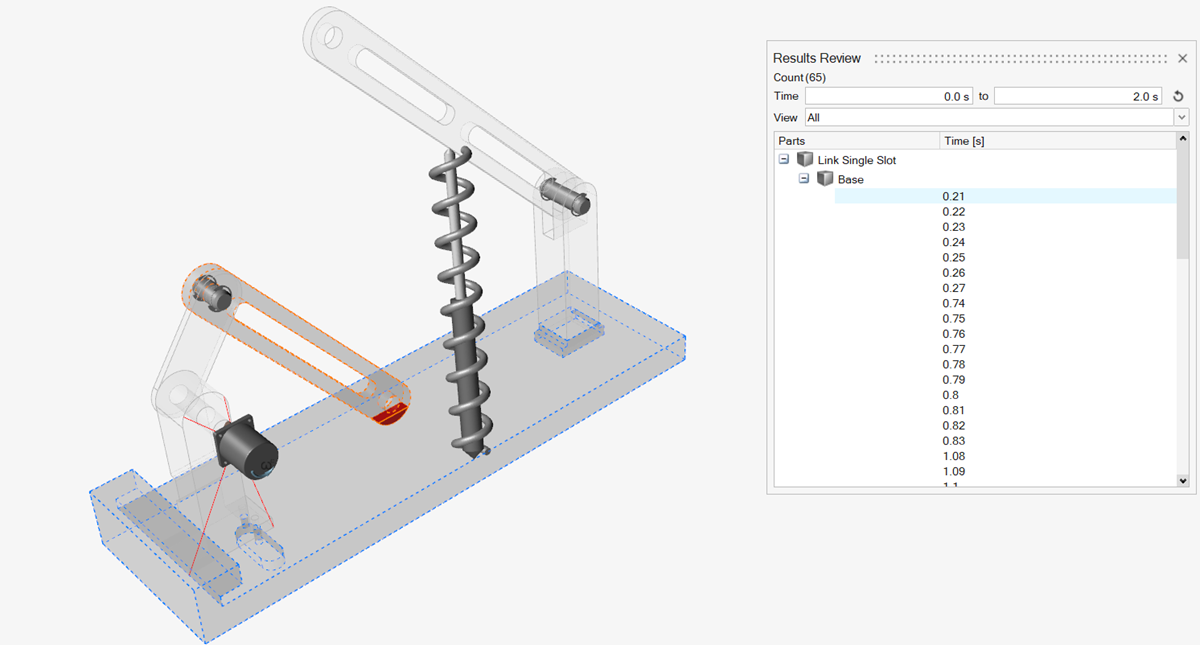This screenshot has width=1200, height=645.
Task: Select the 1.08 time entry
Action: click(954, 456)
